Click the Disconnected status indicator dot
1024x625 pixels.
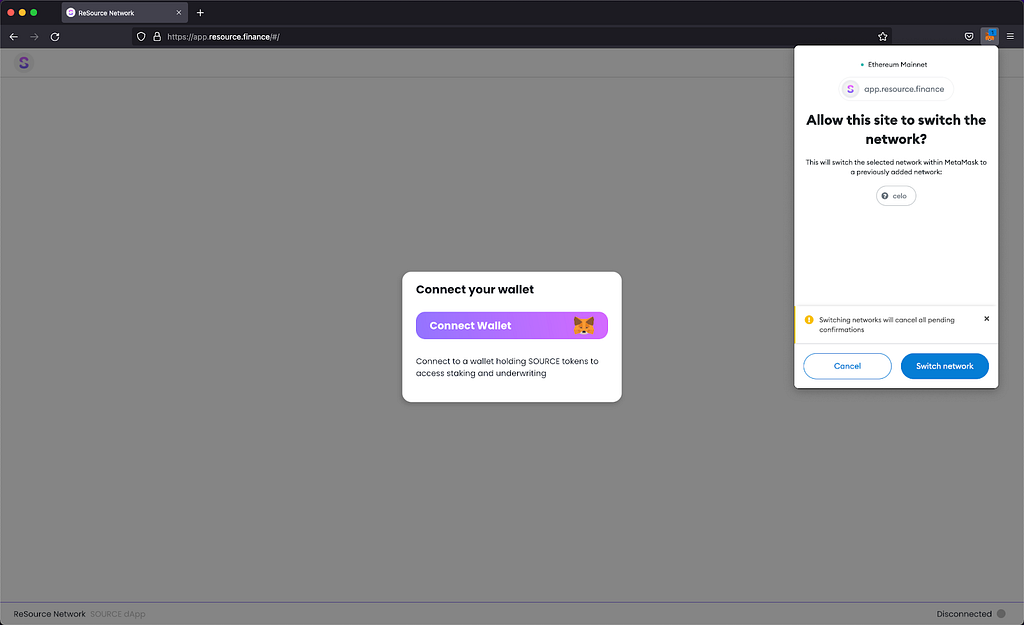pyautogui.click(x=1001, y=614)
